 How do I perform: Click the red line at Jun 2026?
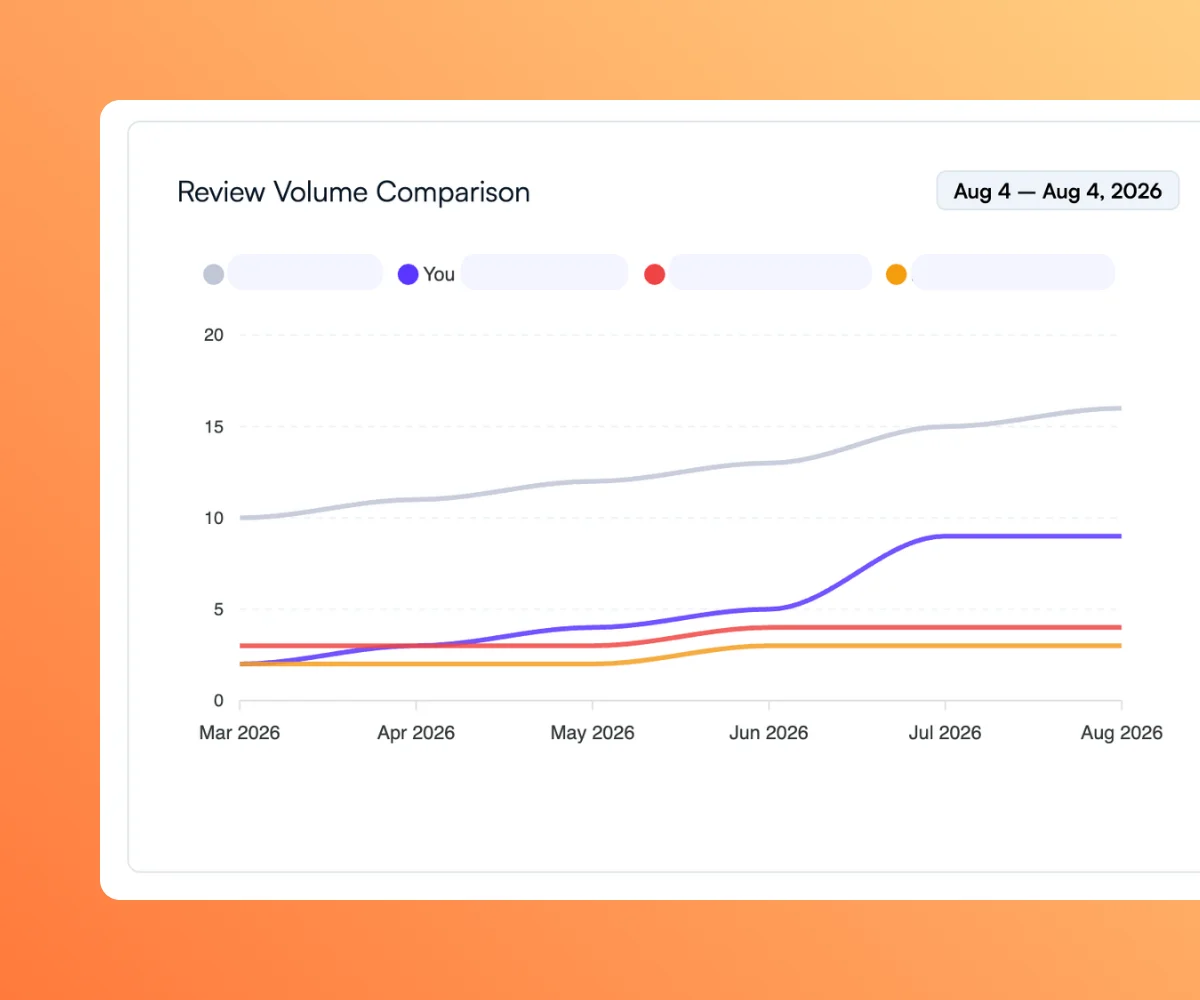(x=769, y=627)
